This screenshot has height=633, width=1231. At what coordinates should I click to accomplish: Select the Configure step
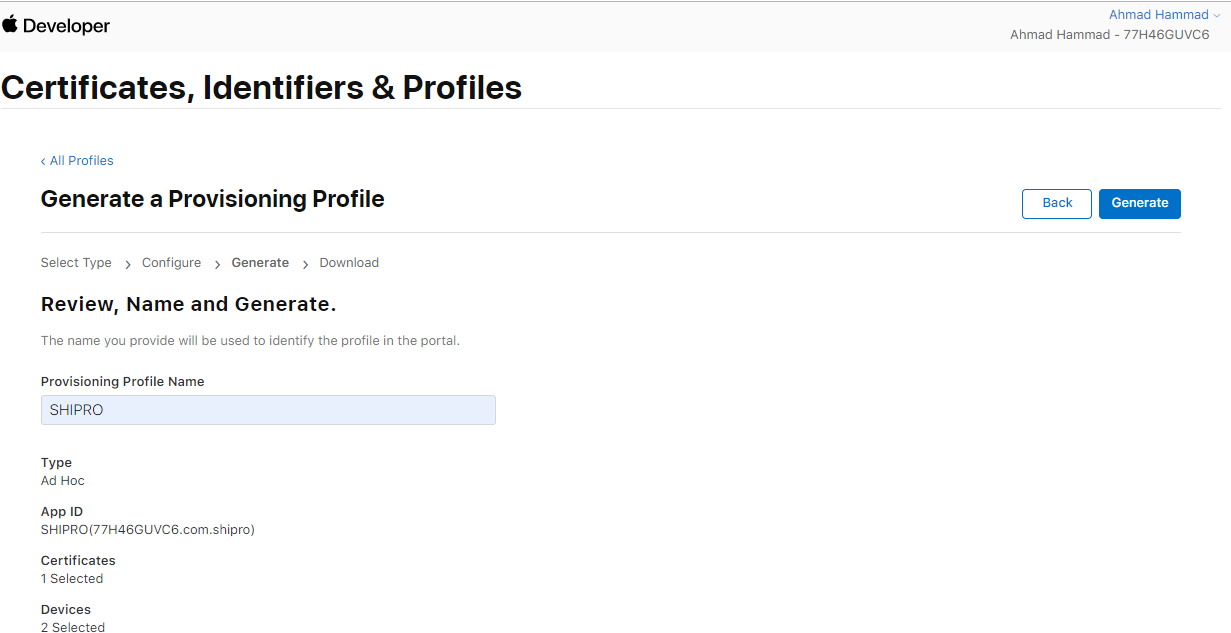coord(171,263)
